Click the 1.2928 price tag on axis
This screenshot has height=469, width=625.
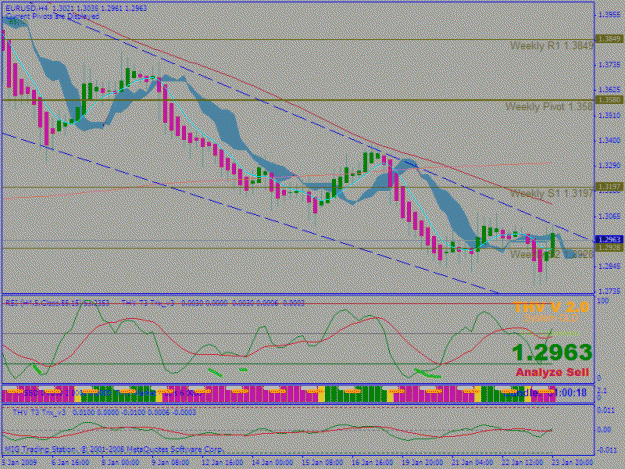pos(609,248)
